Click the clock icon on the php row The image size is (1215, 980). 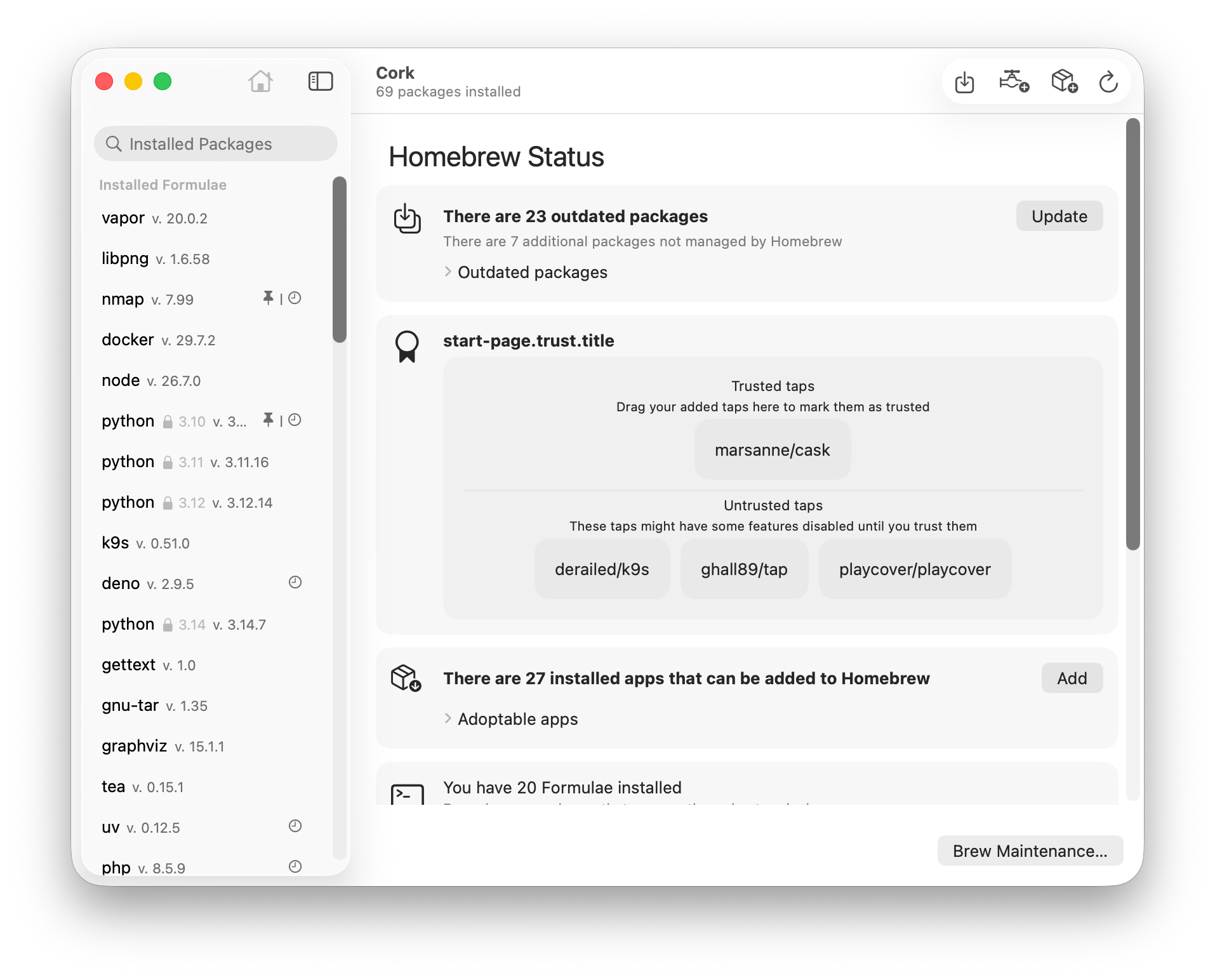295,866
